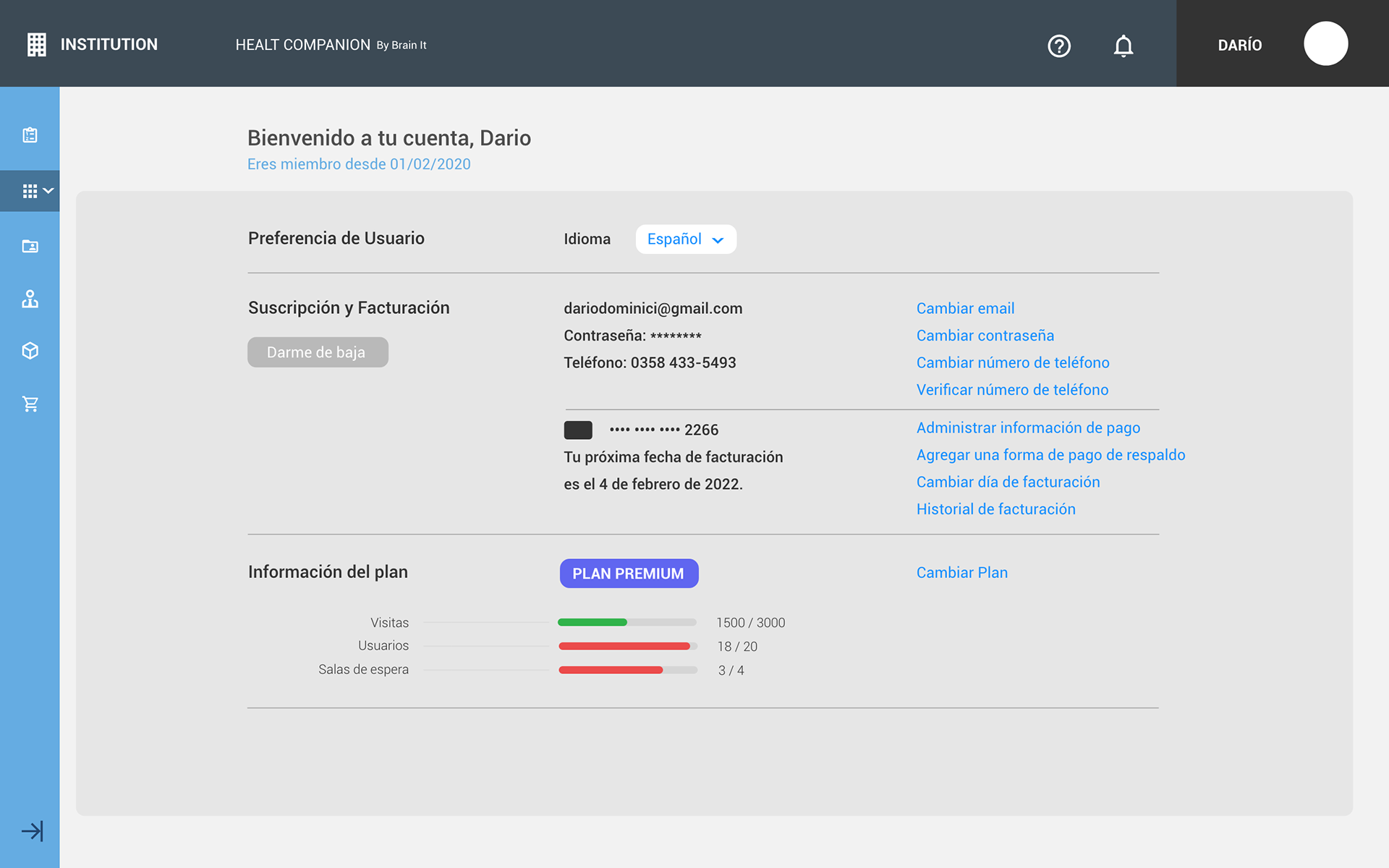
Task: Expand sidebar using bottom arrow icon
Action: (32, 831)
